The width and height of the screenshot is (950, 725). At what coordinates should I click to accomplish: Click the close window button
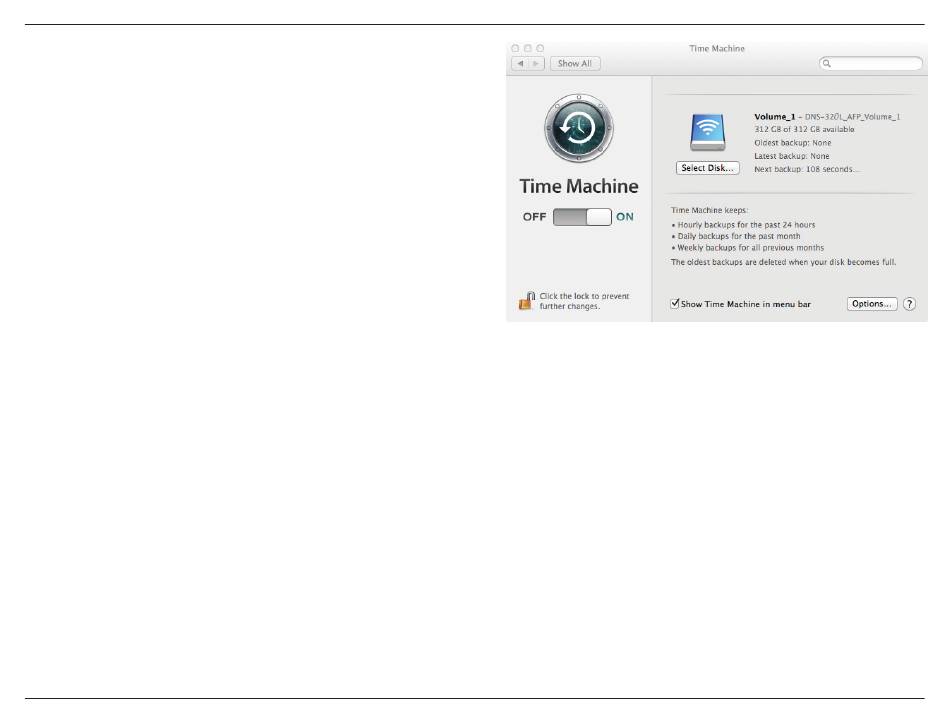515,48
